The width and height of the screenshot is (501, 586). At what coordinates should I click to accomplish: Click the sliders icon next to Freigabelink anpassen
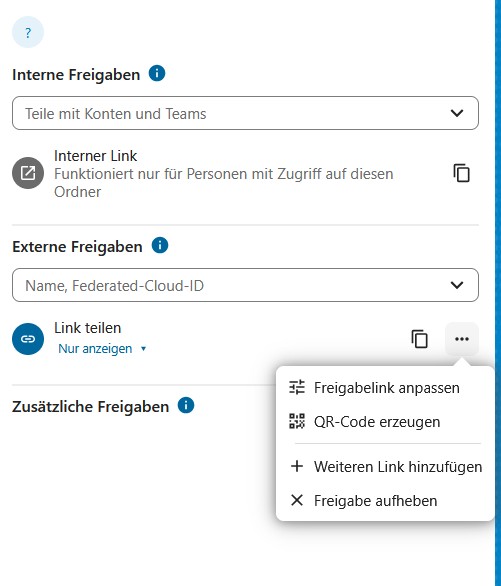pyautogui.click(x=297, y=388)
